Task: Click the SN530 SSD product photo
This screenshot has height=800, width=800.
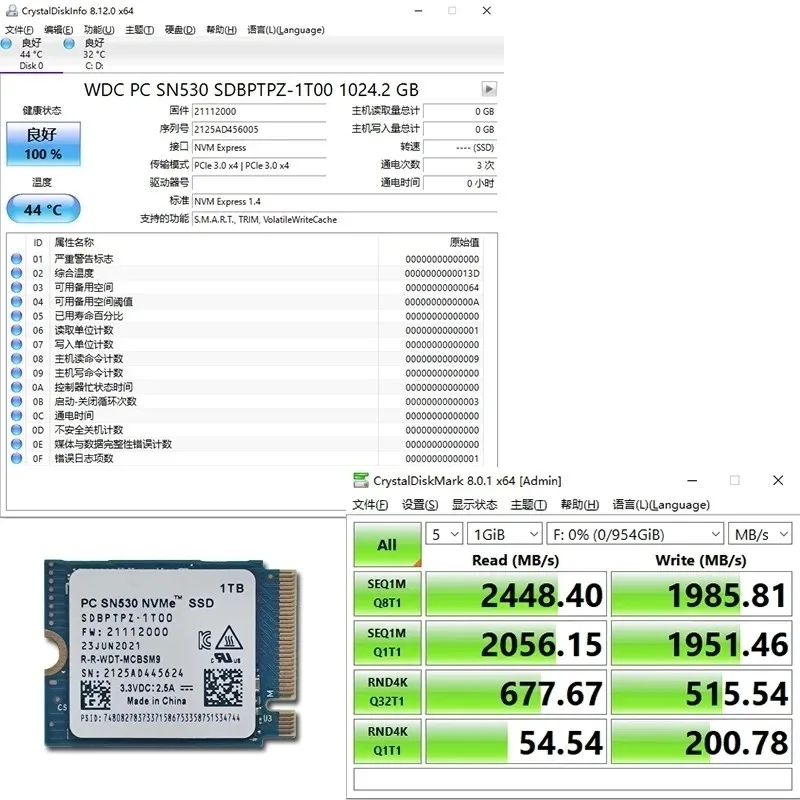Action: [172, 654]
